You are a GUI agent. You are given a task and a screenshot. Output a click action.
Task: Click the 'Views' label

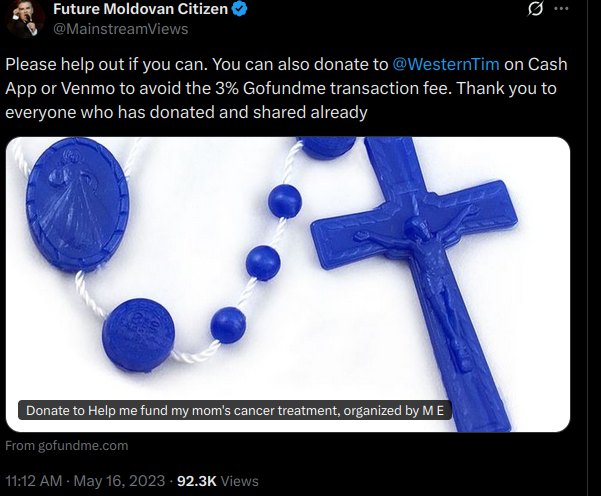tap(240, 481)
